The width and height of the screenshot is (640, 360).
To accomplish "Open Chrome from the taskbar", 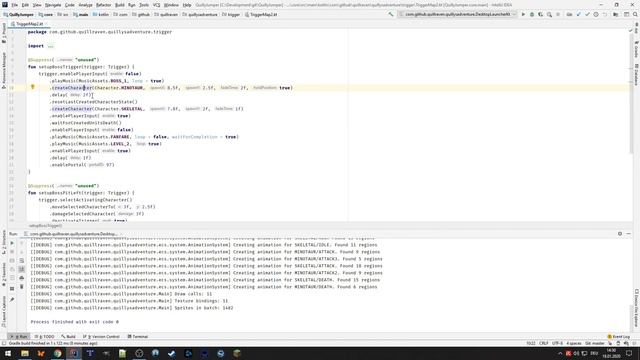I will 58,353.
